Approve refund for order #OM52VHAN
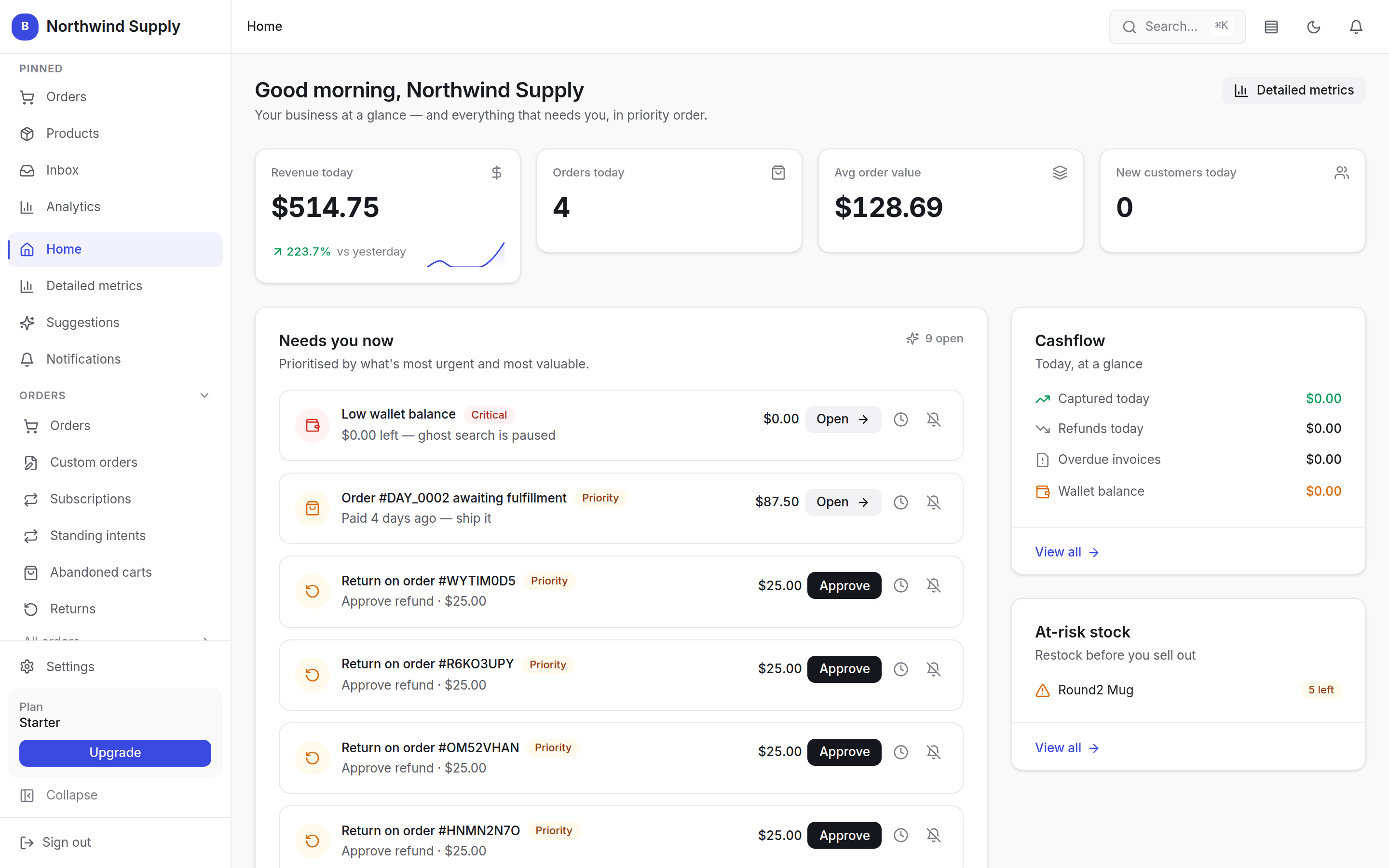The width and height of the screenshot is (1389, 868). pyautogui.click(x=844, y=752)
